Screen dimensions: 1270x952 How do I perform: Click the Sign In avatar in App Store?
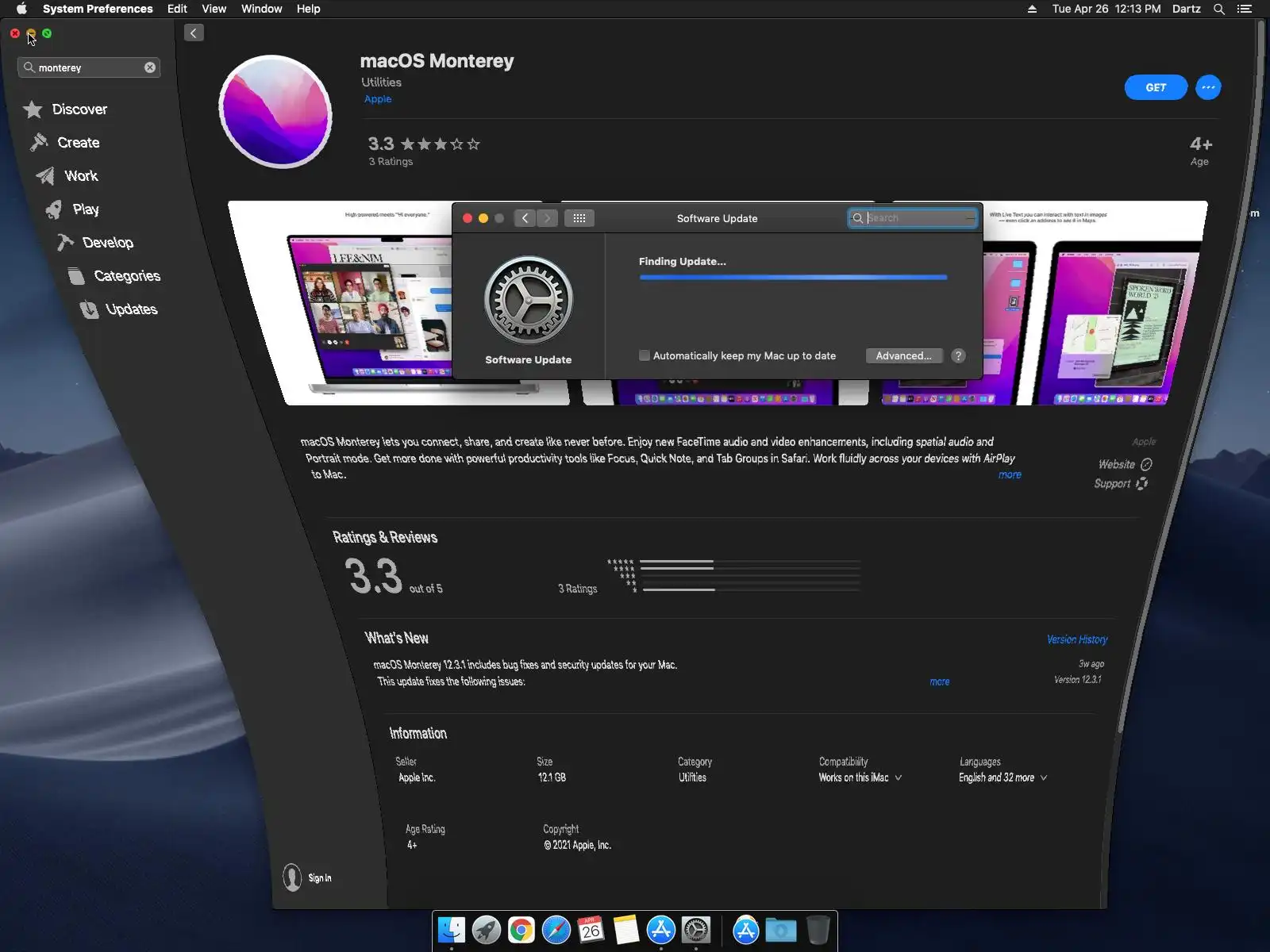(x=292, y=877)
